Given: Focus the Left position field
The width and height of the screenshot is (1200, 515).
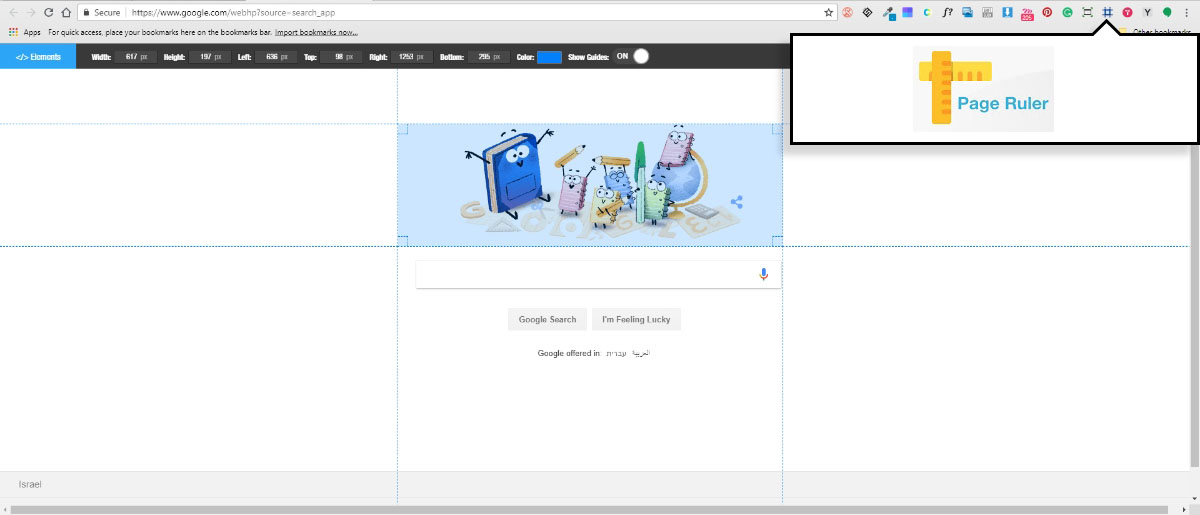Looking at the screenshot, I should click(274, 57).
